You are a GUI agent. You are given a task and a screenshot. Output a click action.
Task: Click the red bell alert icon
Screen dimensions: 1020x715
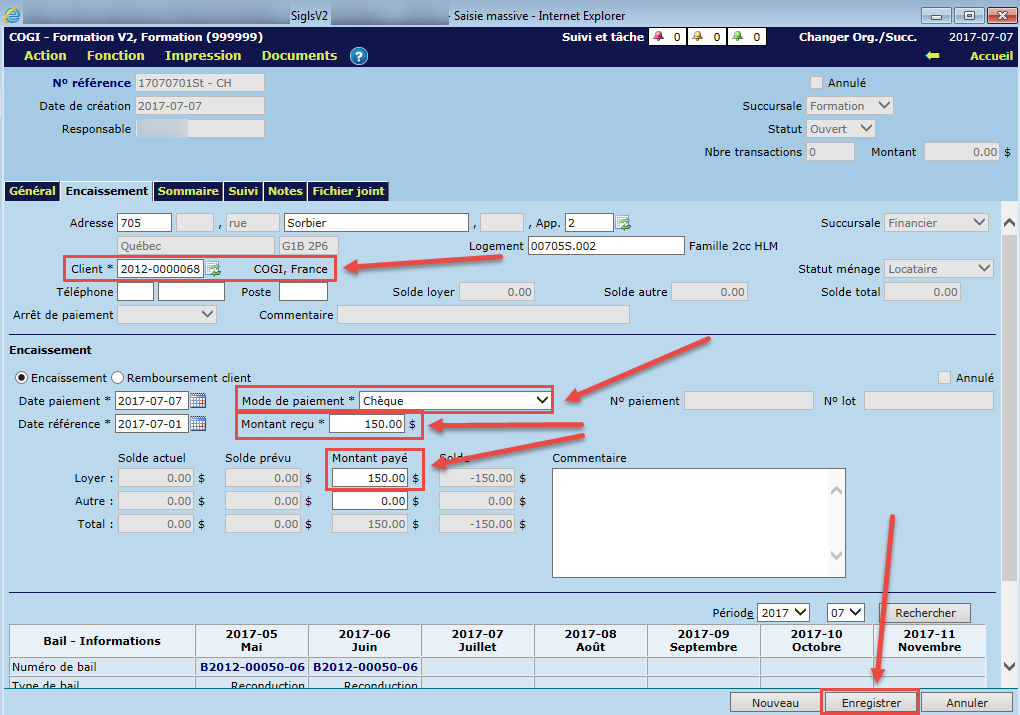click(660, 37)
